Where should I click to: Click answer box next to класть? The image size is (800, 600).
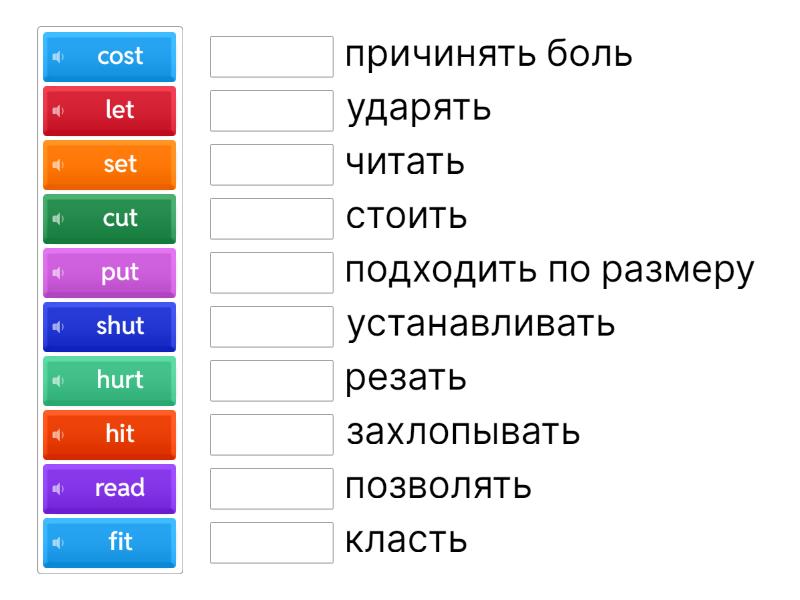tap(272, 543)
